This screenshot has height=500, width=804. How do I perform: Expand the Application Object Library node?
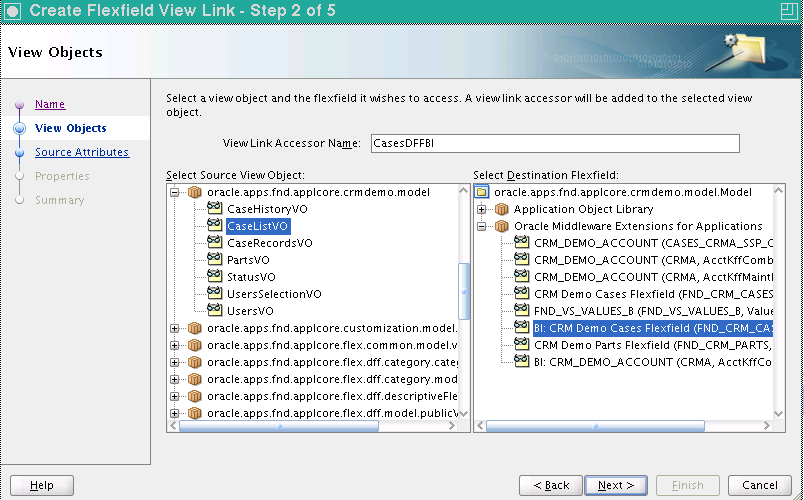coord(481,209)
